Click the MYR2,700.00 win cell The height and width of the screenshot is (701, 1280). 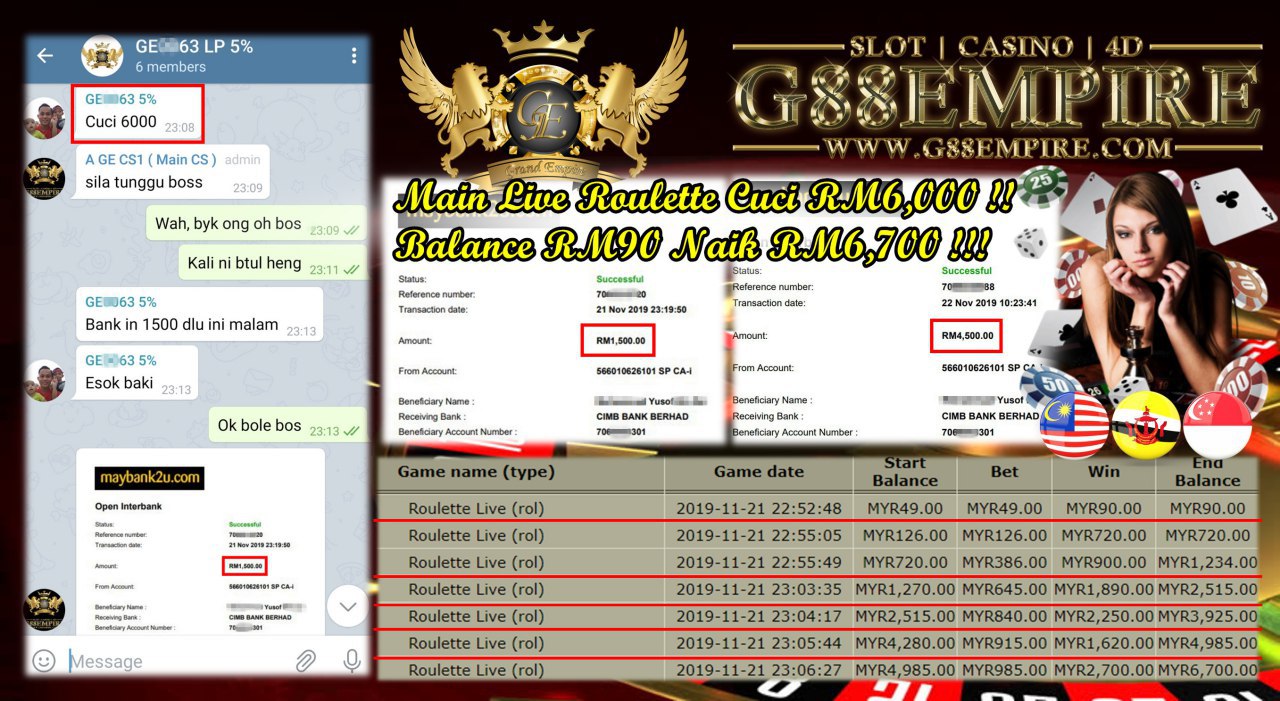pyautogui.click(x=1104, y=670)
